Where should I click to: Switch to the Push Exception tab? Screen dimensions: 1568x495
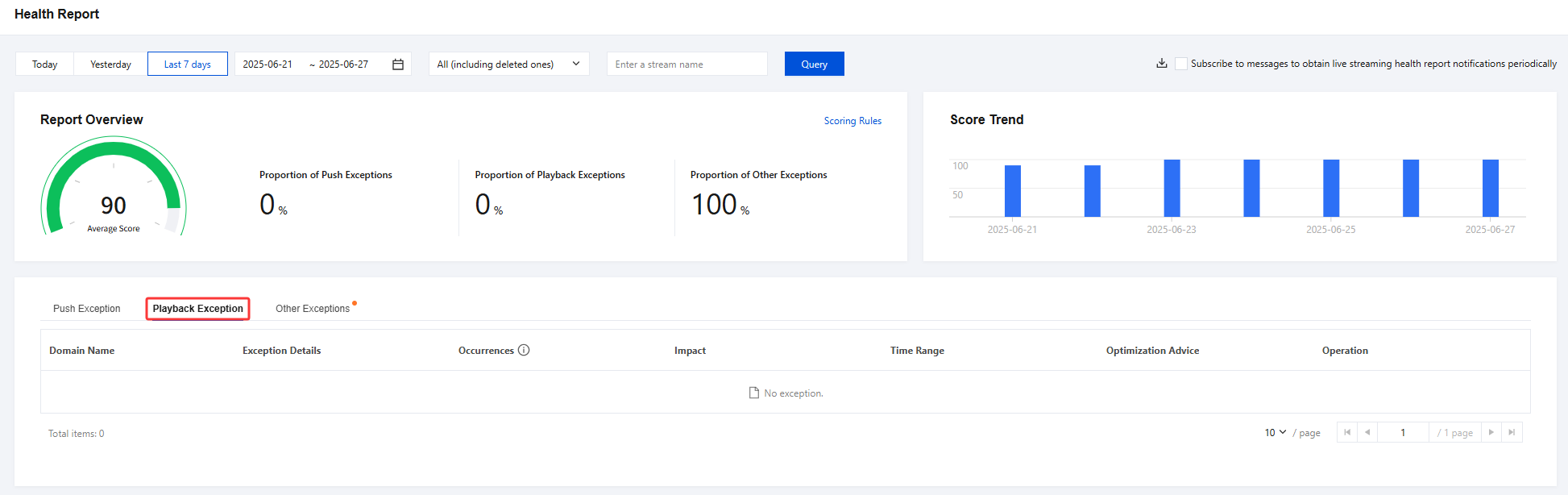pos(86,309)
